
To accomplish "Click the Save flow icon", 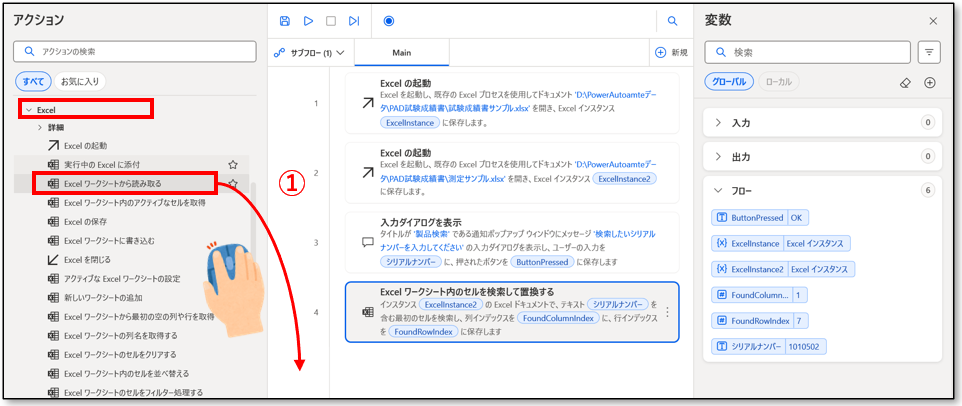I will [x=285, y=20].
